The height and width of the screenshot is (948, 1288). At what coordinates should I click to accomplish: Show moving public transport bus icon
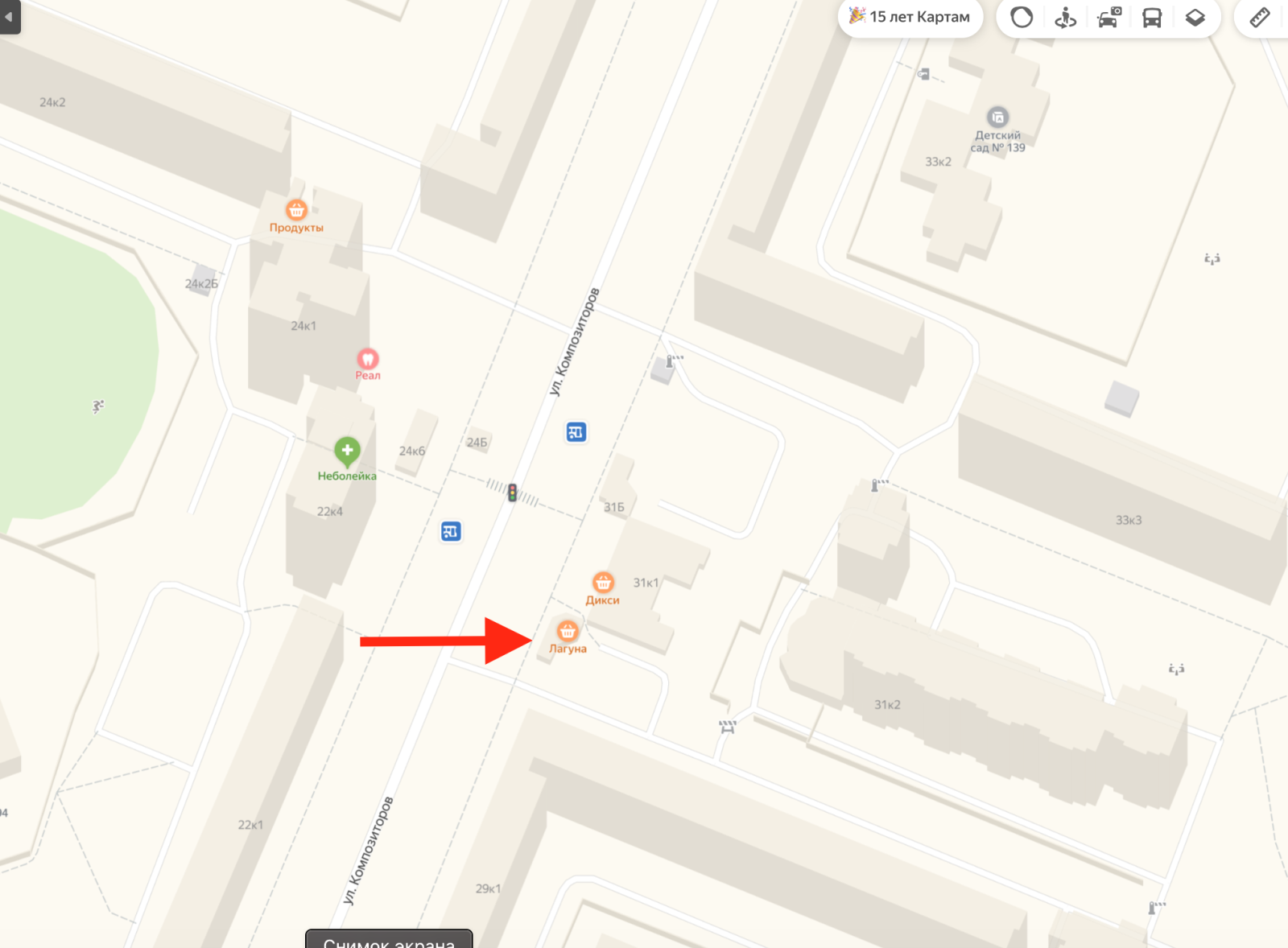[1152, 17]
